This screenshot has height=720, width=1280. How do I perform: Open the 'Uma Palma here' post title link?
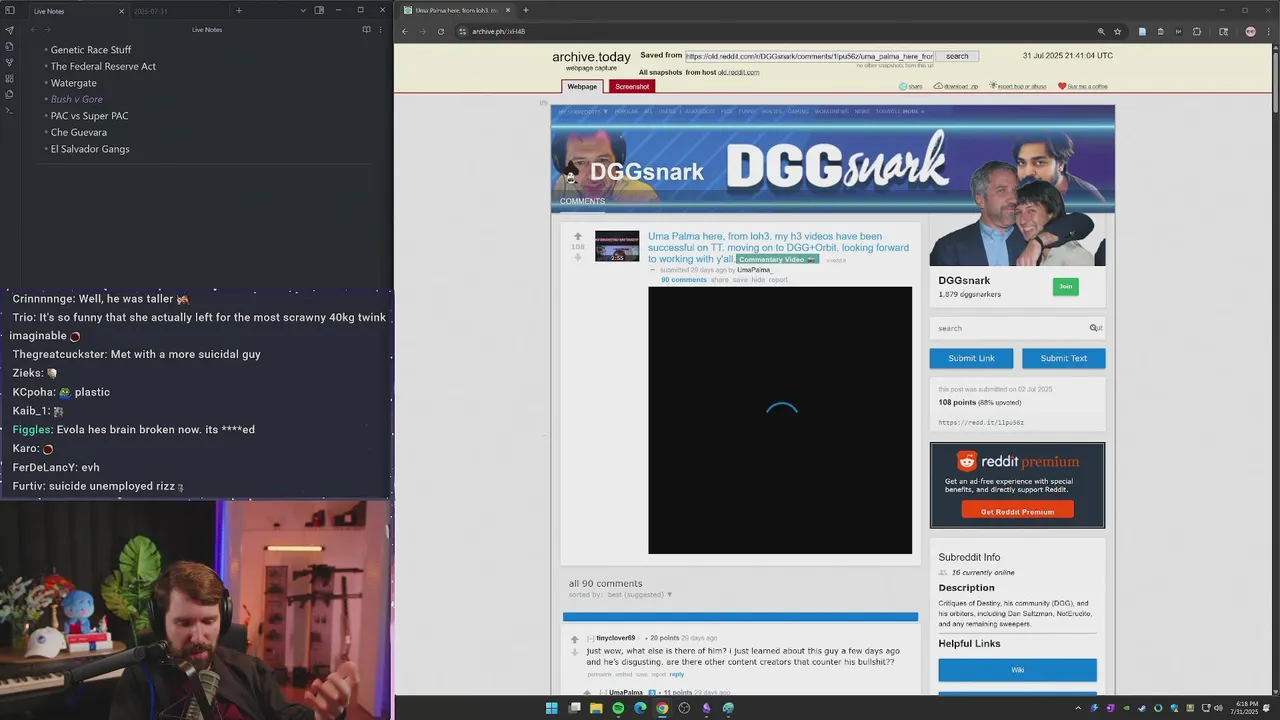(x=778, y=247)
